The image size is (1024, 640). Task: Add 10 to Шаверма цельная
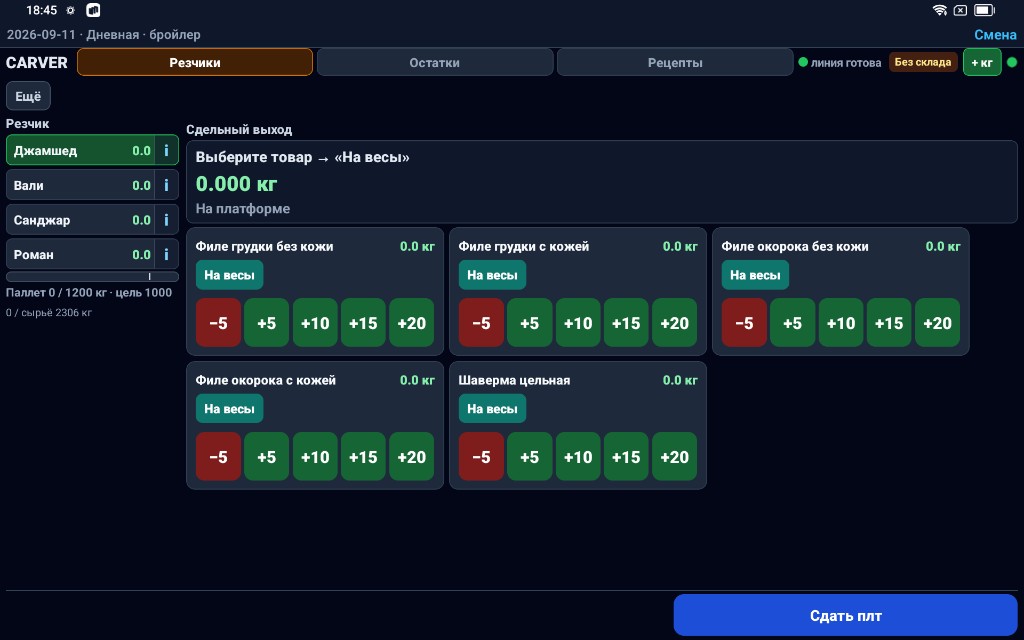pos(578,456)
